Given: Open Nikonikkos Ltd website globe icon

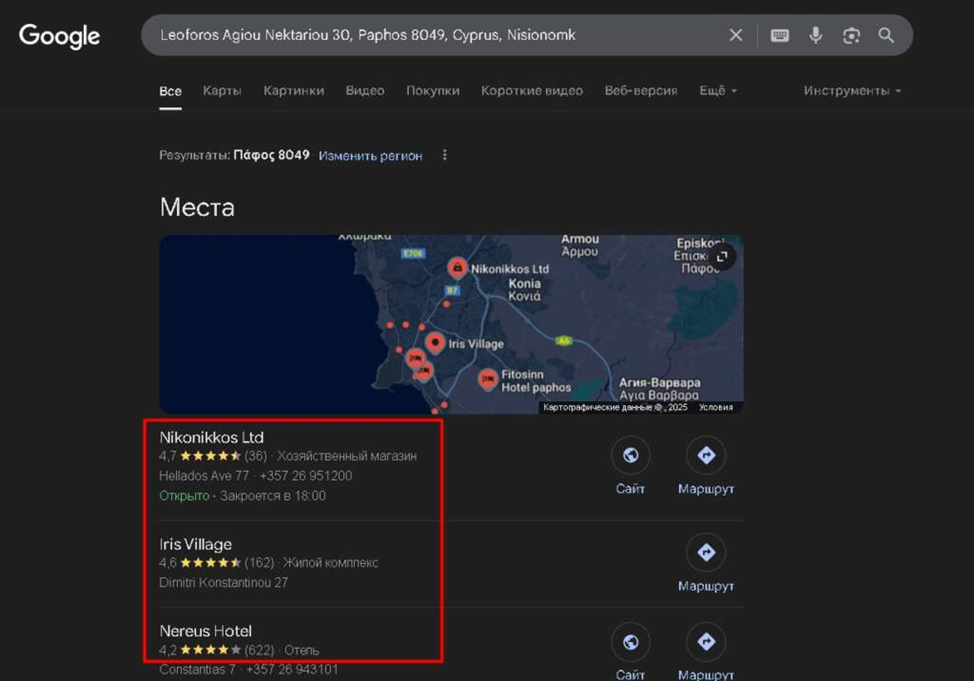Looking at the screenshot, I should [630, 456].
